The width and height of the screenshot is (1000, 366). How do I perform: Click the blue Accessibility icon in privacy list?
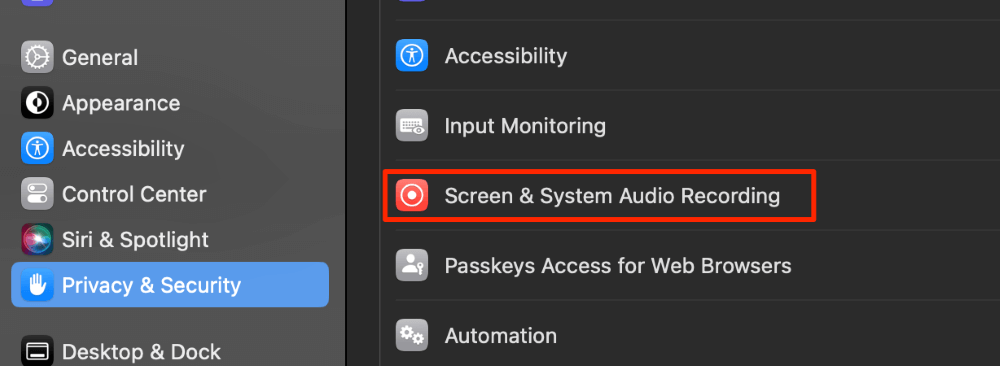click(x=411, y=55)
